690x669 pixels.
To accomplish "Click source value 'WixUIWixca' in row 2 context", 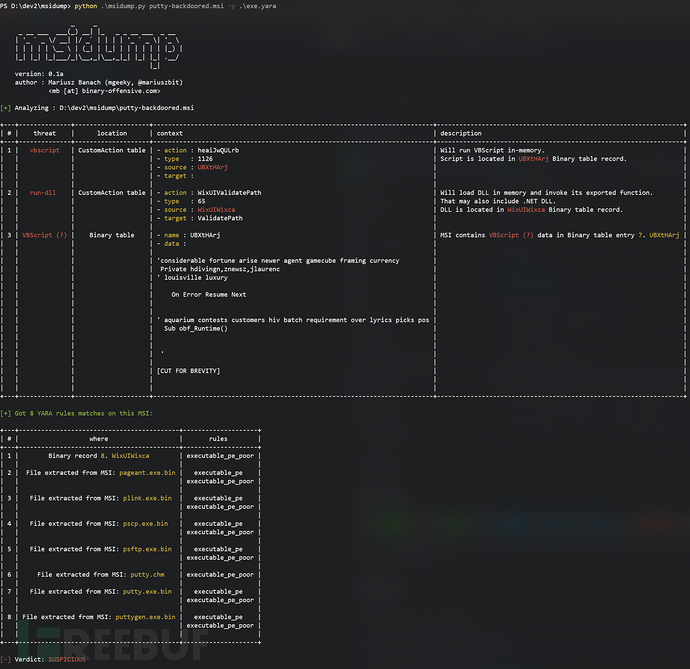I will (x=216, y=210).
